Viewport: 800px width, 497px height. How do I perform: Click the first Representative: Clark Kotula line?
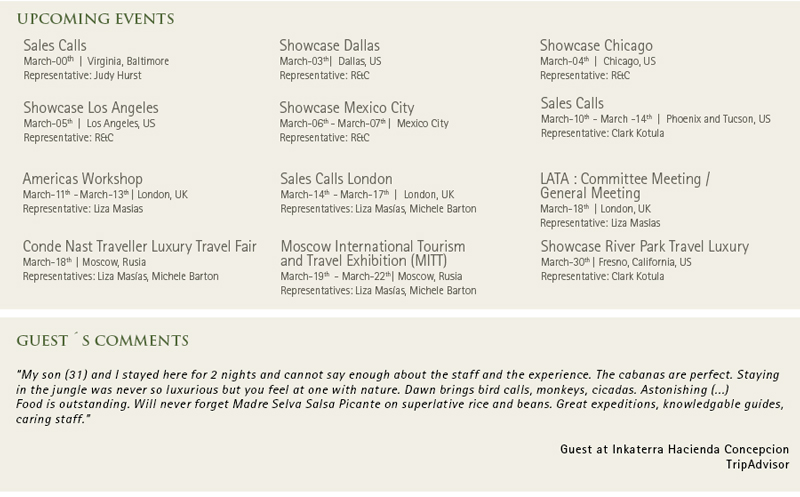tap(603, 133)
